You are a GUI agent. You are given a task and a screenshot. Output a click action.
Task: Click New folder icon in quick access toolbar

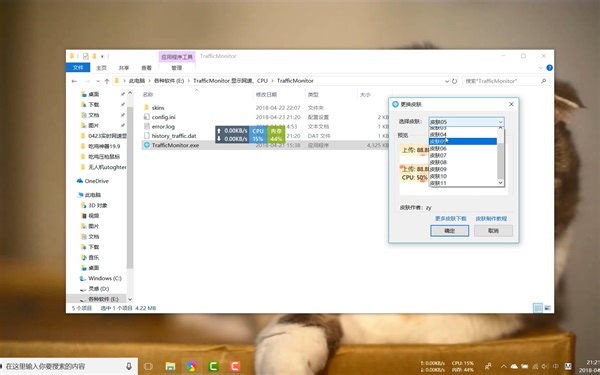[x=94, y=56]
